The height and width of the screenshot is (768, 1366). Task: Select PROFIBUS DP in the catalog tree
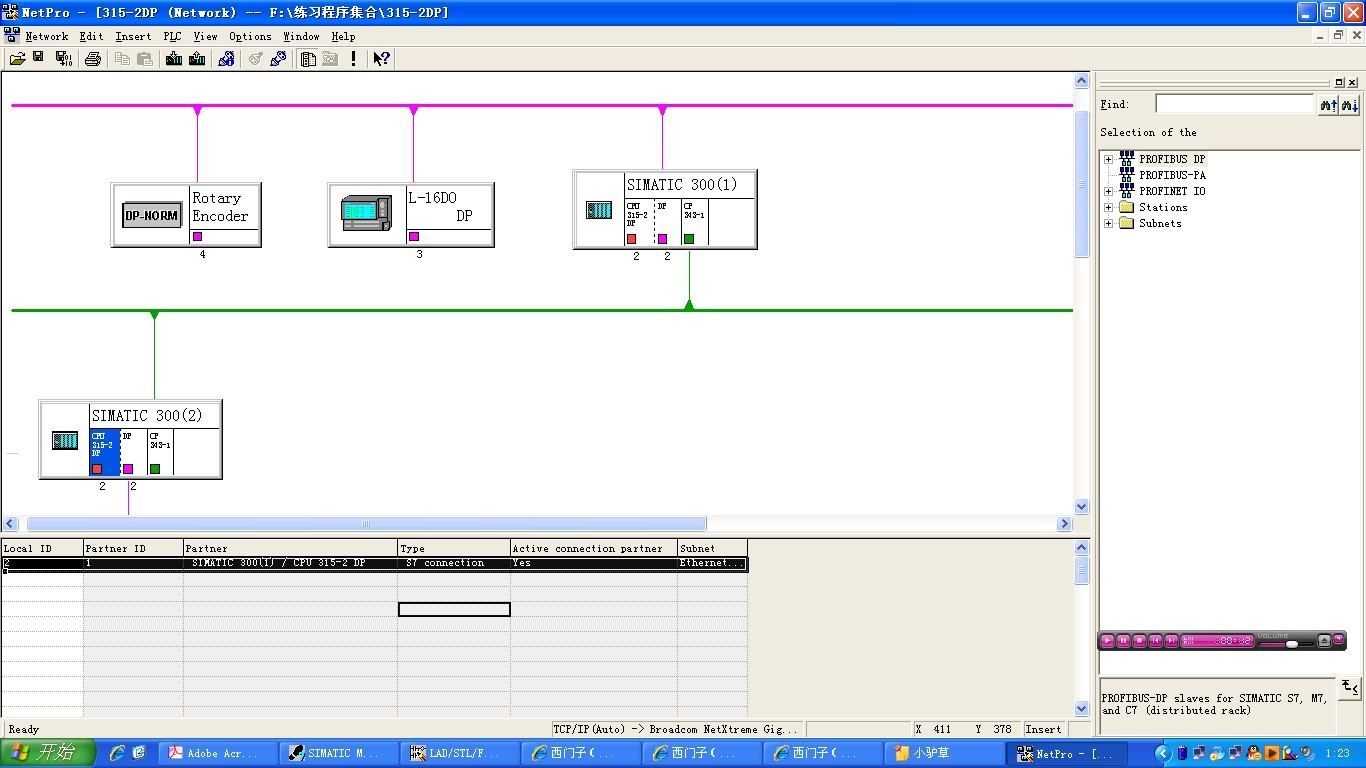[1172, 159]
